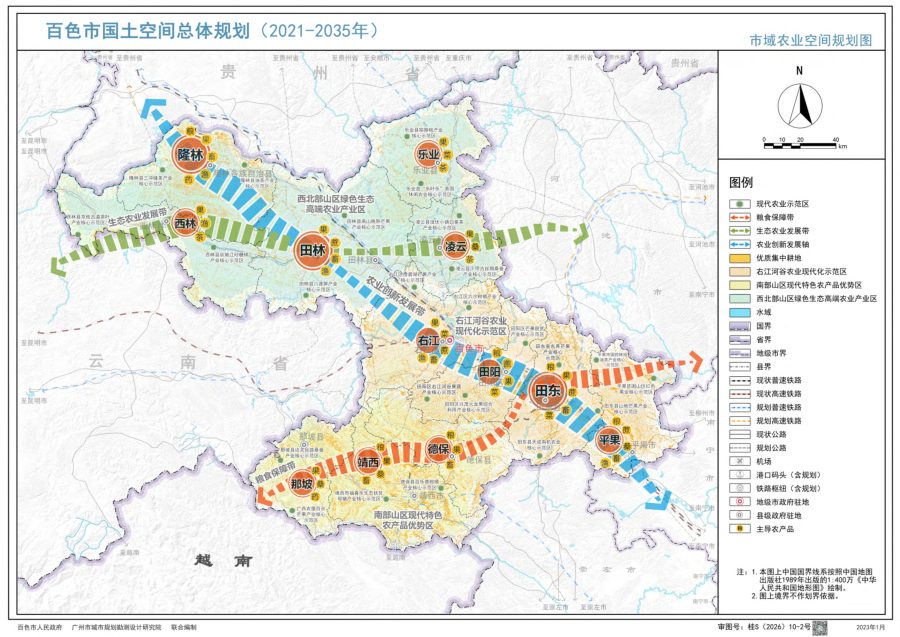Screen dimensions: 900x637
Task: Click the 现代农业示范区 legend symbol
Action: coord(740,204)
